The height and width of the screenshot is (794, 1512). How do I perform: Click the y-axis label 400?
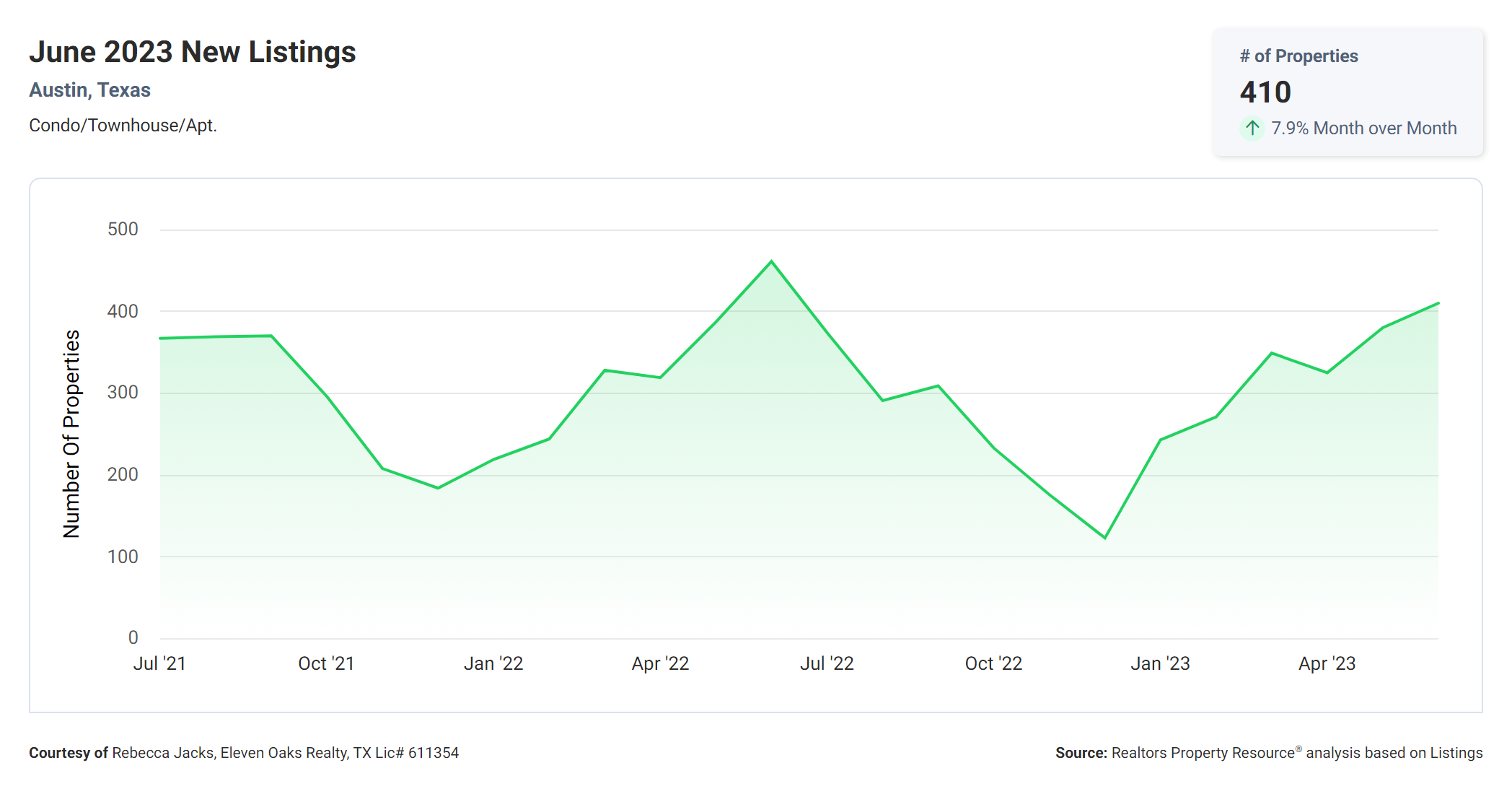tap(123, 311)
